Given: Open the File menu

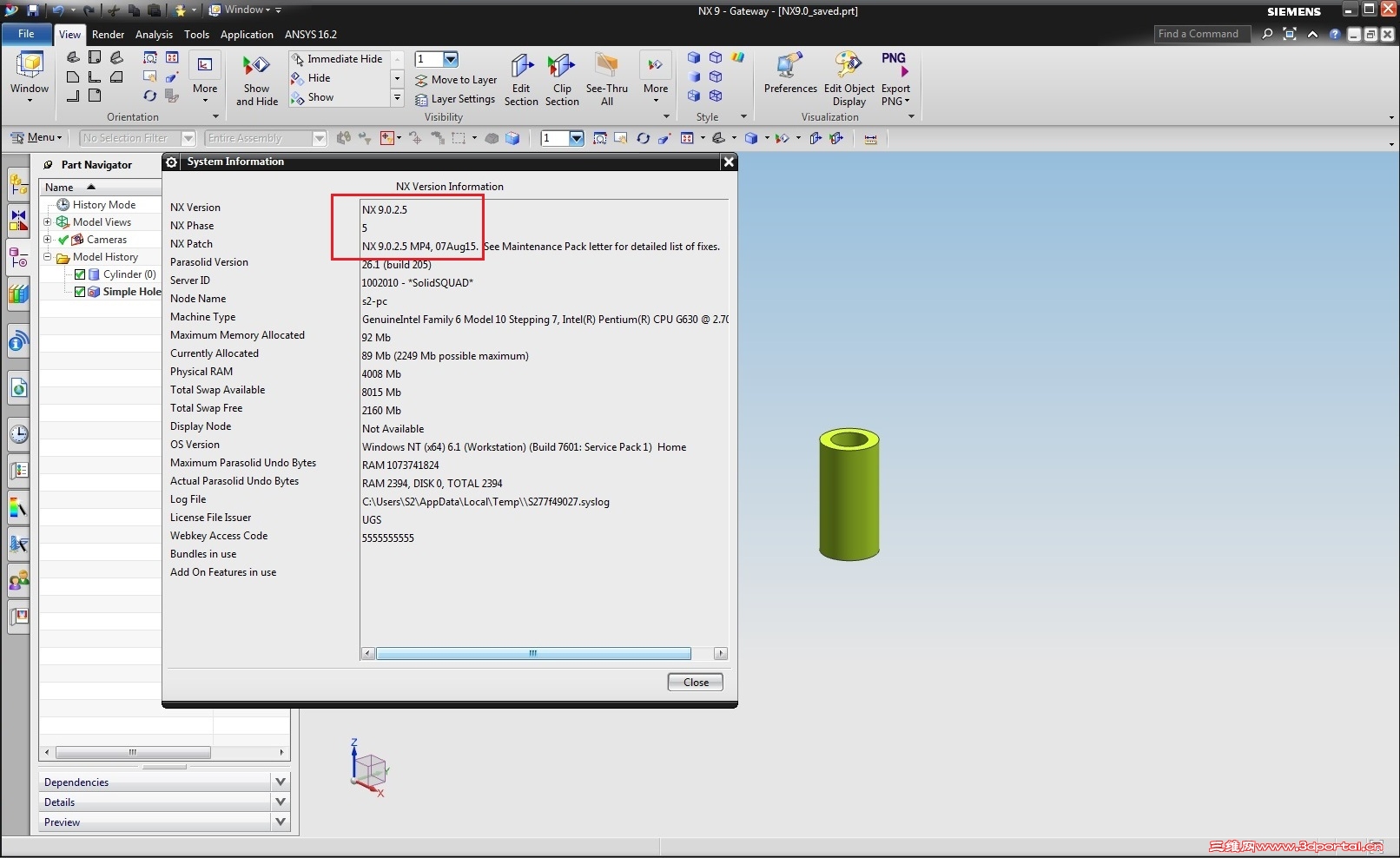Looking at the screenshot, I should tap(27, 34).
